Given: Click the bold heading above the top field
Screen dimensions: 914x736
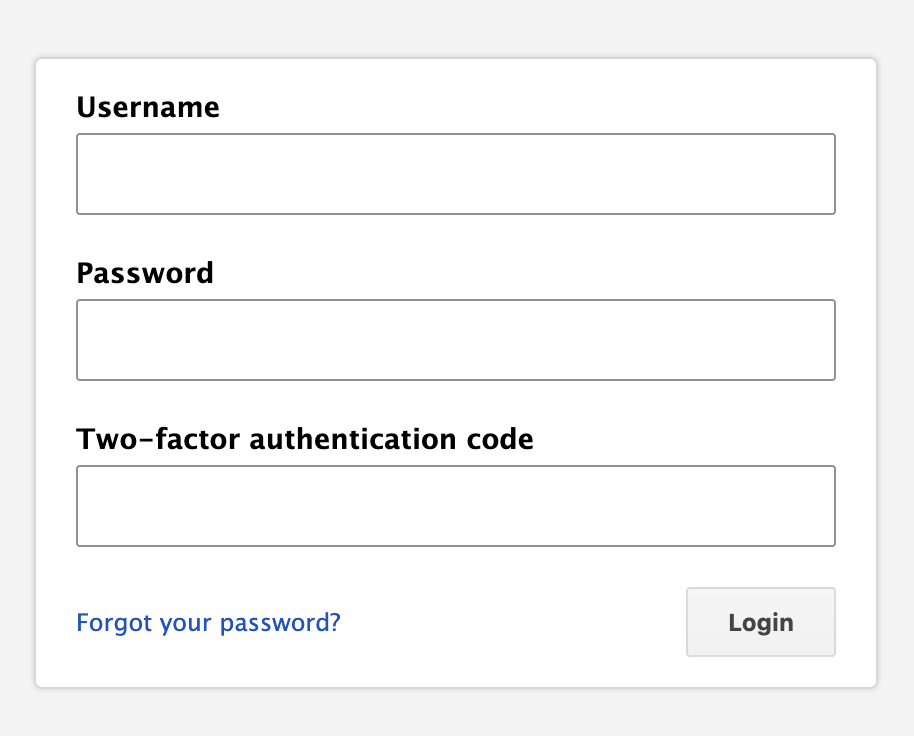Looking at the screenshot, I should point(148,107).
